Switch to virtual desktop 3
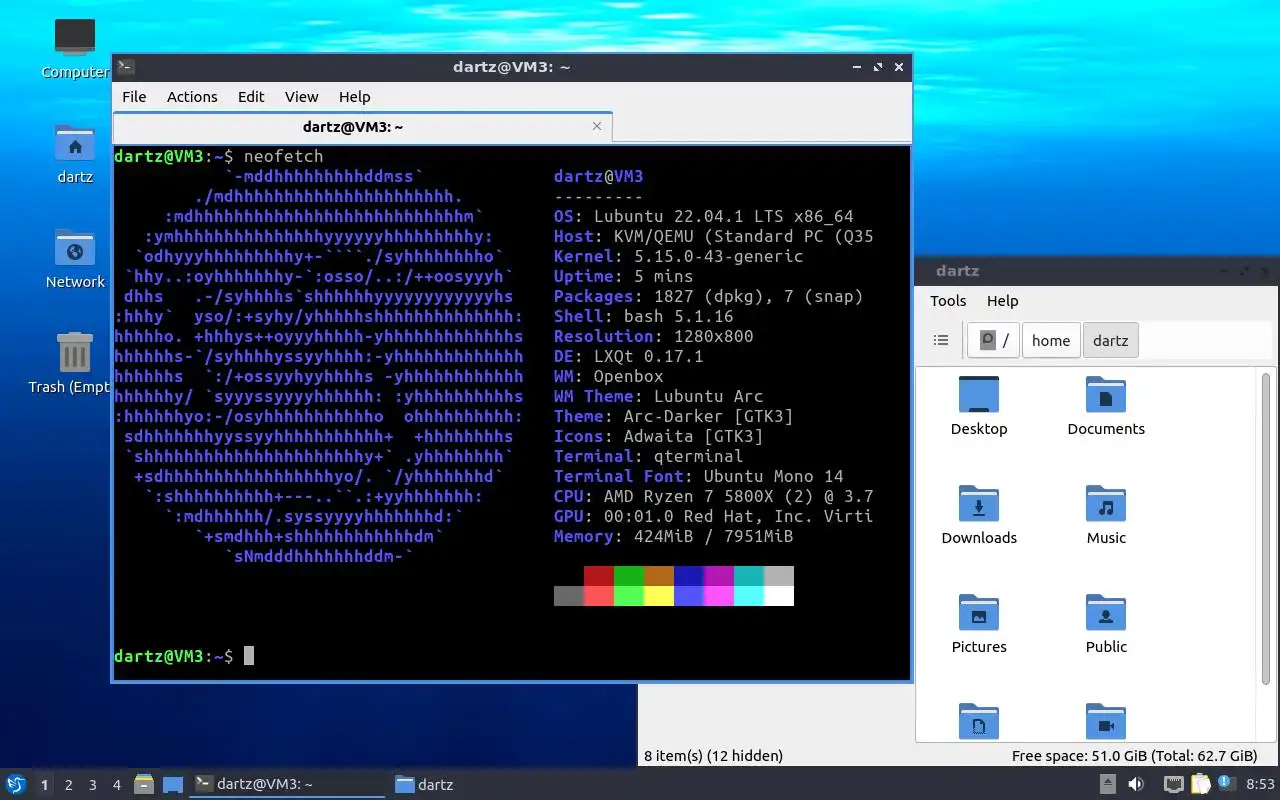The height and width of the screenshot is (800, 1280). (92, 785)
